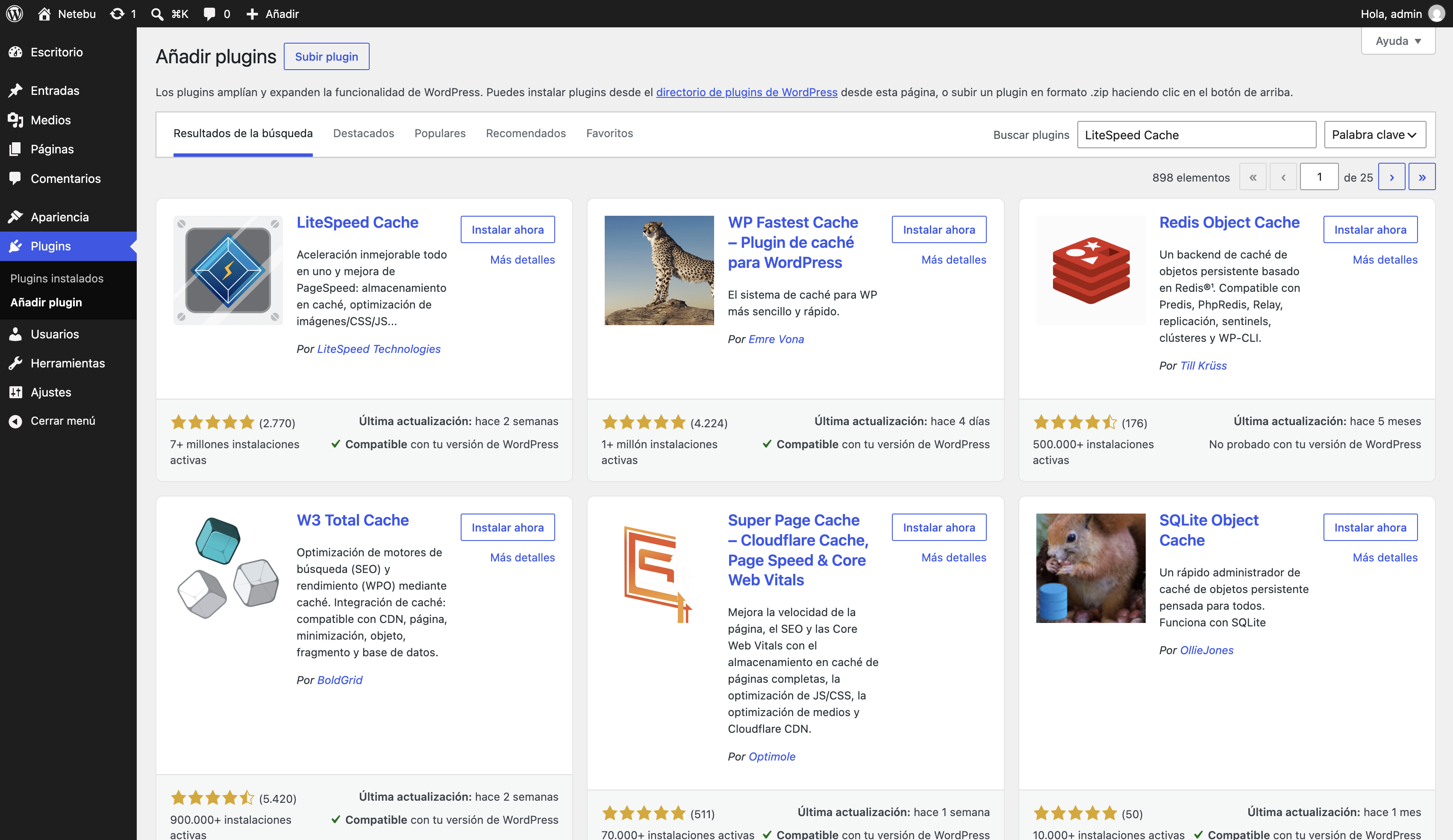Click the W3 Total Cache cubes icon
Image resolution: width=1453 pixels, height=840 pixels.
tap(228, 568)
